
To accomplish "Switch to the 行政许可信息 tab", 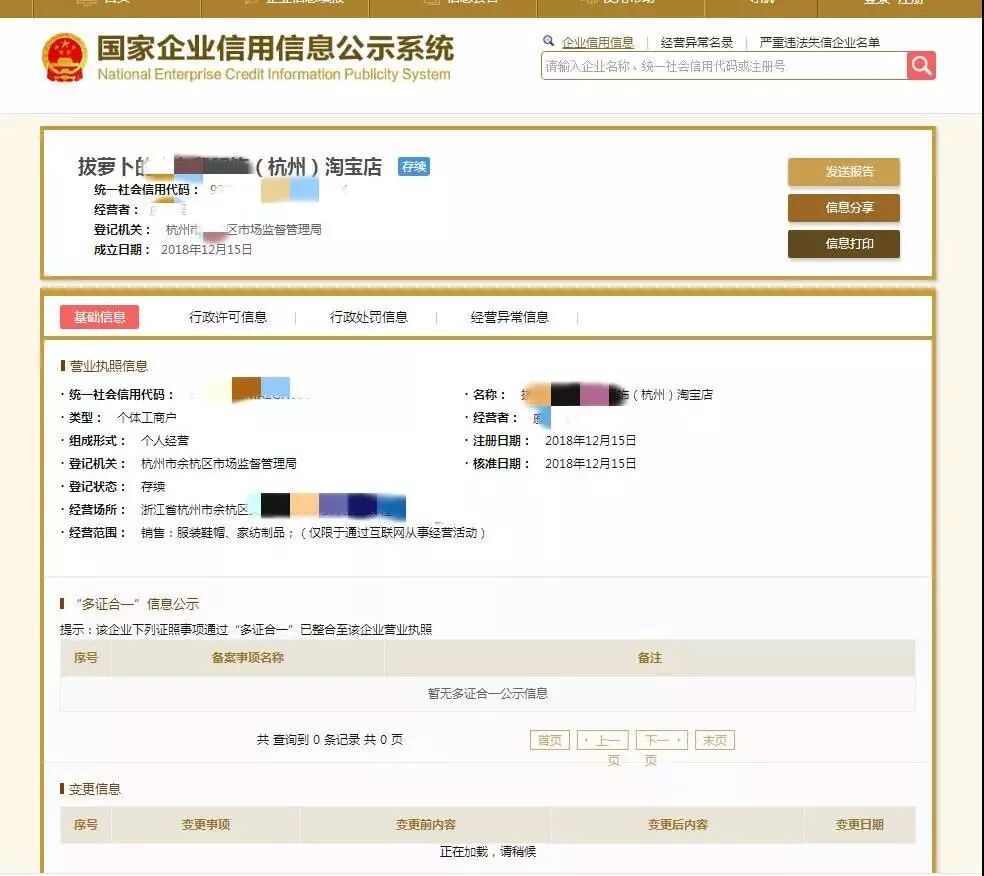I will pos(228,317).
